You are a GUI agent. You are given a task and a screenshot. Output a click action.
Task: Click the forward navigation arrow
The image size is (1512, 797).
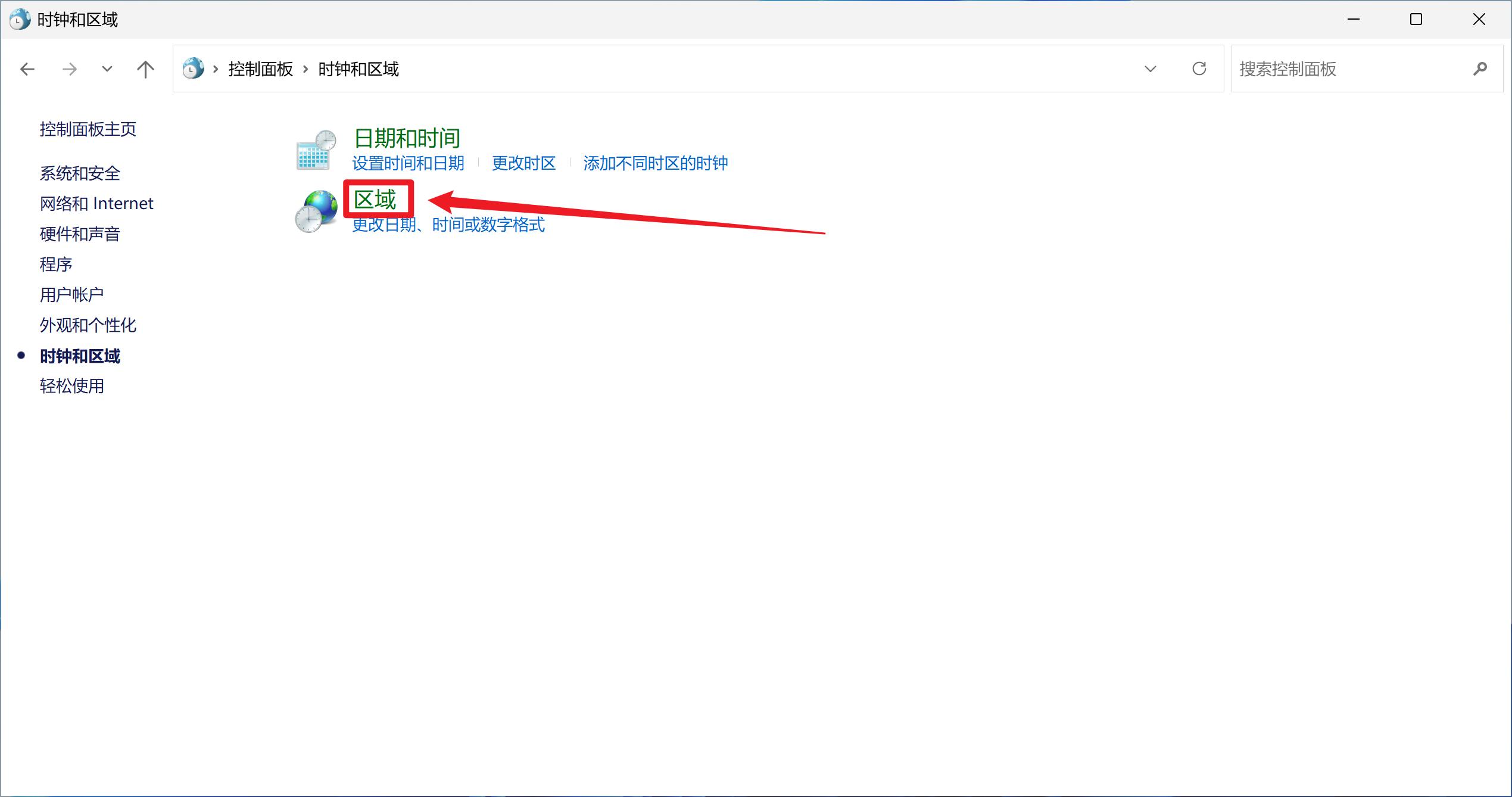coord(70,69)
